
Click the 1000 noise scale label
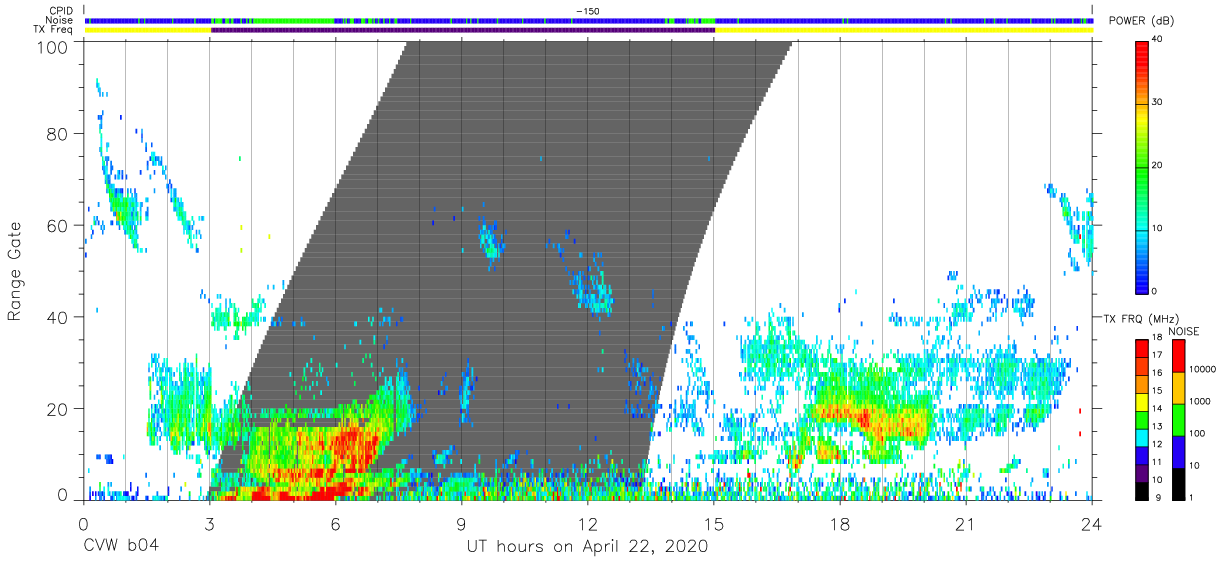[x=1199, y=401]
